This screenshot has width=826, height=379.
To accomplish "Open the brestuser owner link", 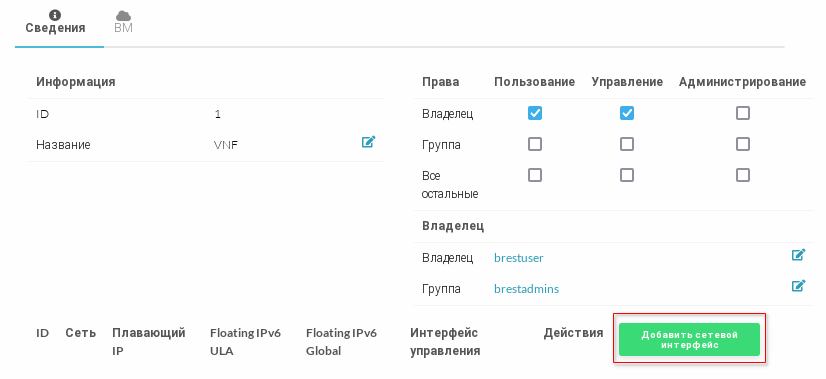I will pos(519,258).
